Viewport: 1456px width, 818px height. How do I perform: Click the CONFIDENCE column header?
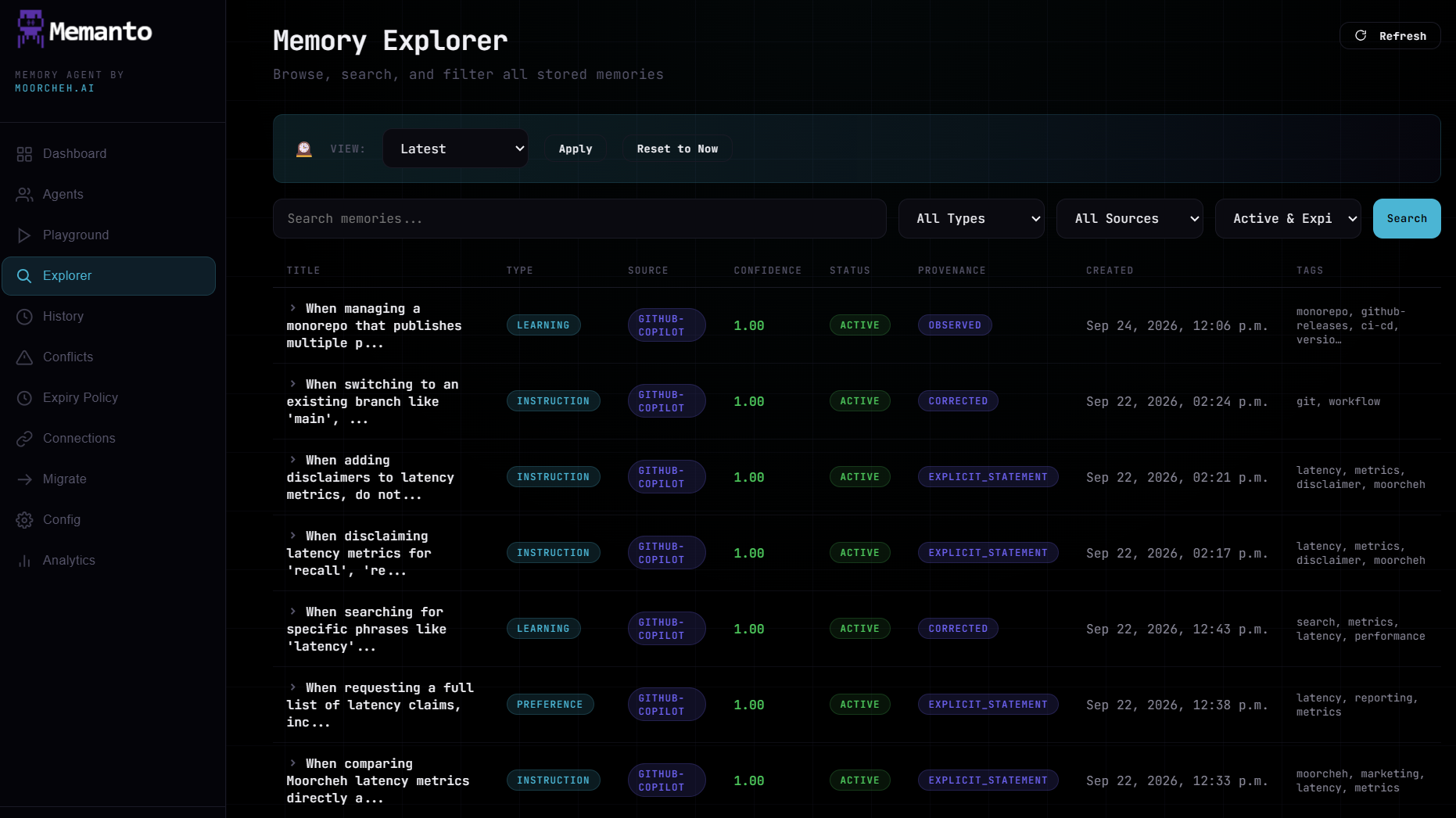(767, 271)
